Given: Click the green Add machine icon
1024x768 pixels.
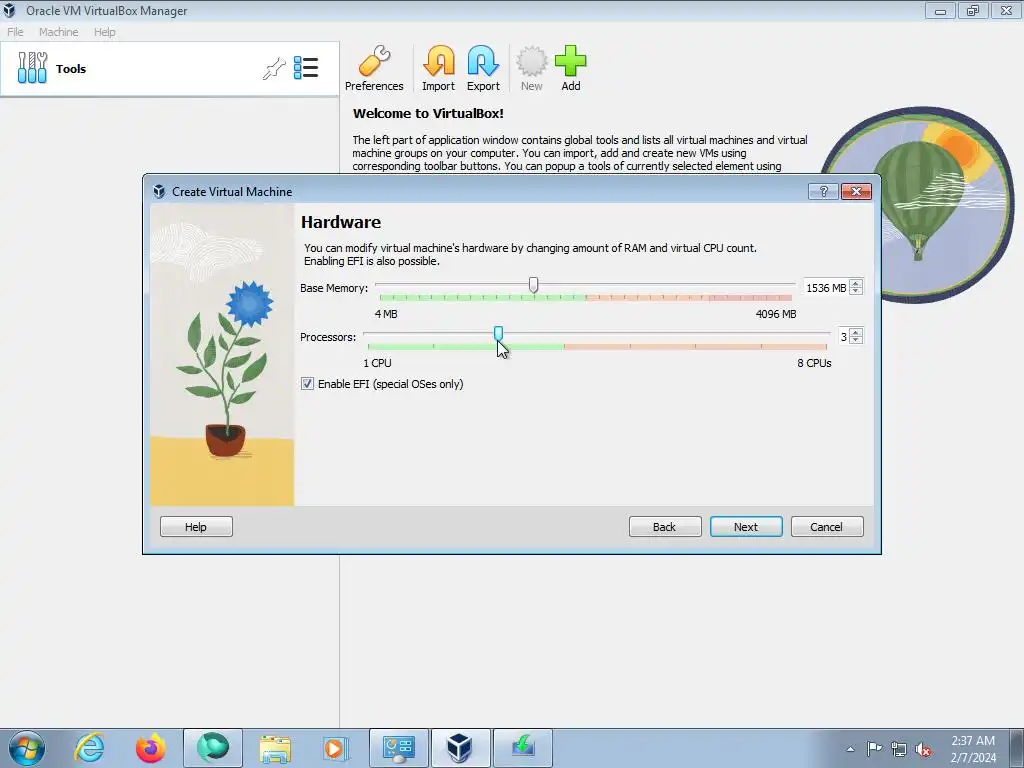Looking at the screenshot, I should 571,69.
